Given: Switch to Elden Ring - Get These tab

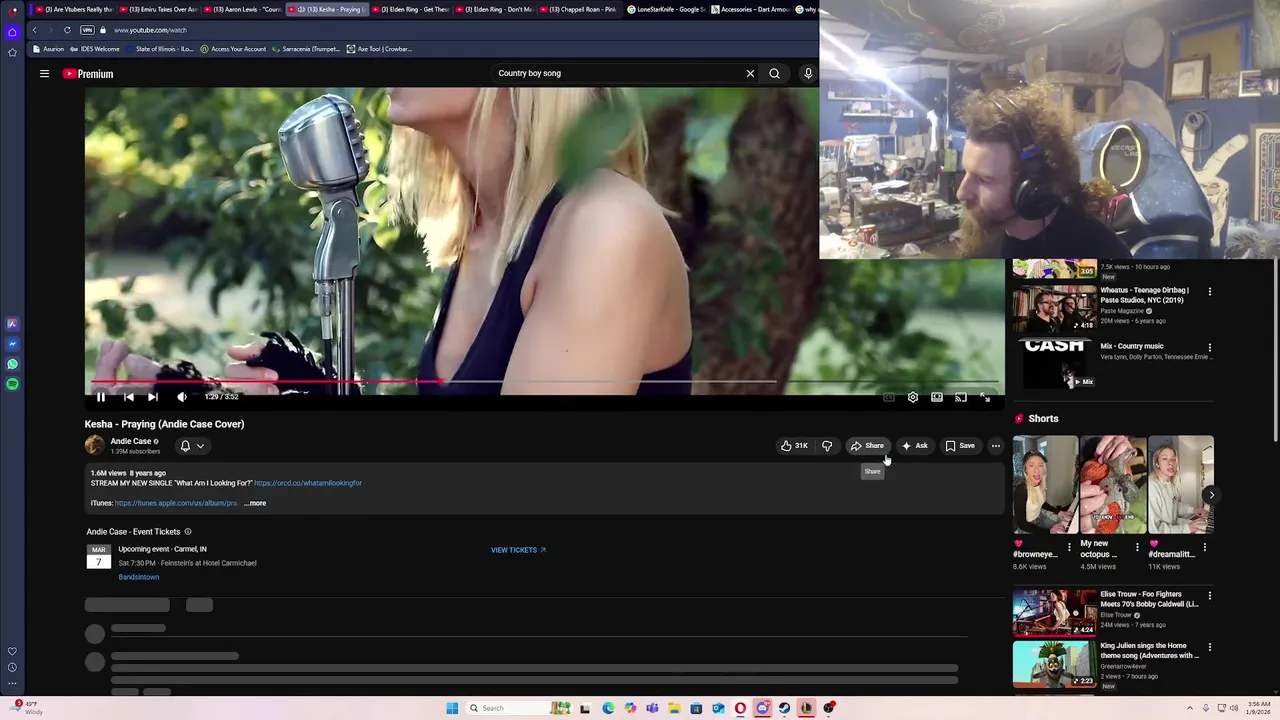Looking at the screenshot, I should coord(411,9).
